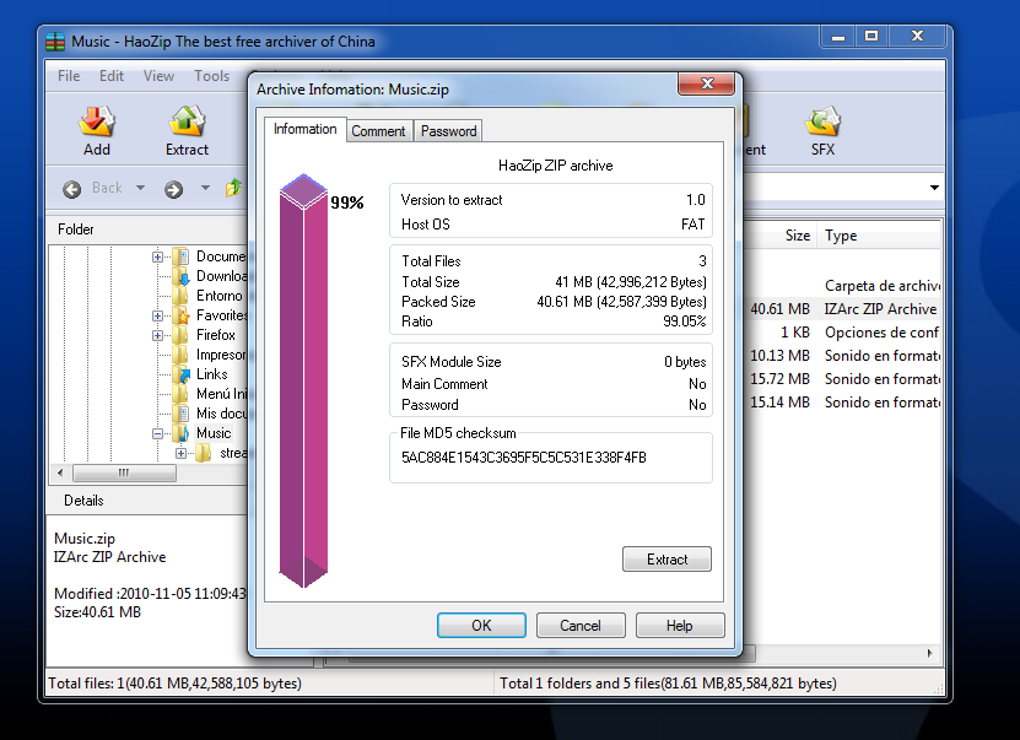Select the Links folder icon in tree
The width and height of the screenshot is (1020, 740).
(x=181, y=375)
